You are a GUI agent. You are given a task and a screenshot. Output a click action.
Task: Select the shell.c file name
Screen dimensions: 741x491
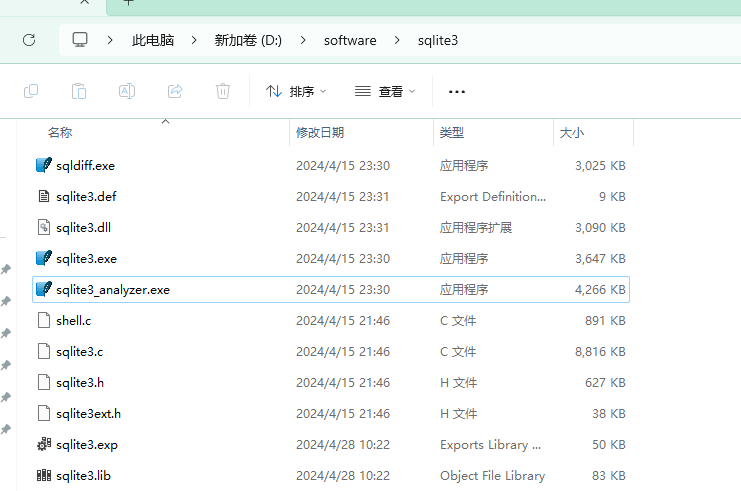click(x=74, y=321)
